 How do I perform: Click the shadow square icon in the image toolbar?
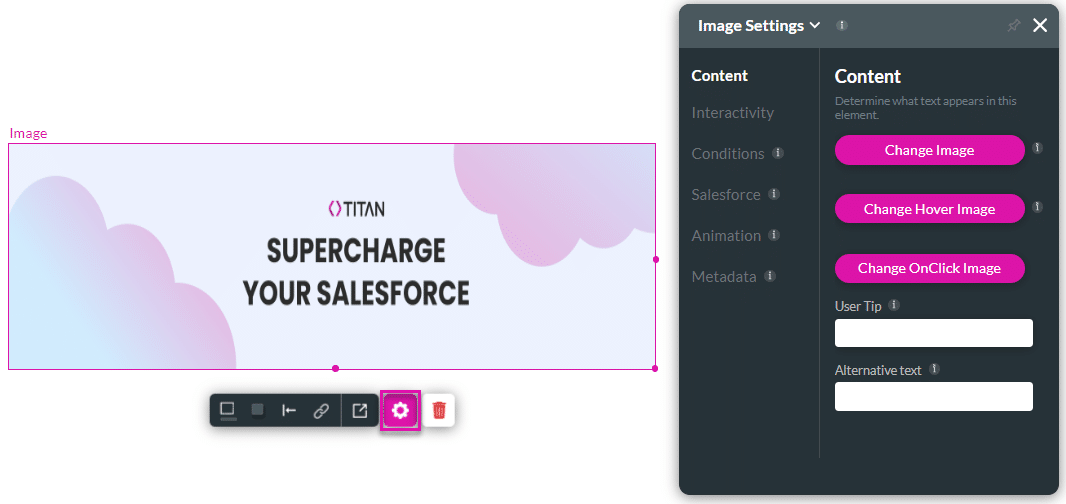click(x=258, y=410)
